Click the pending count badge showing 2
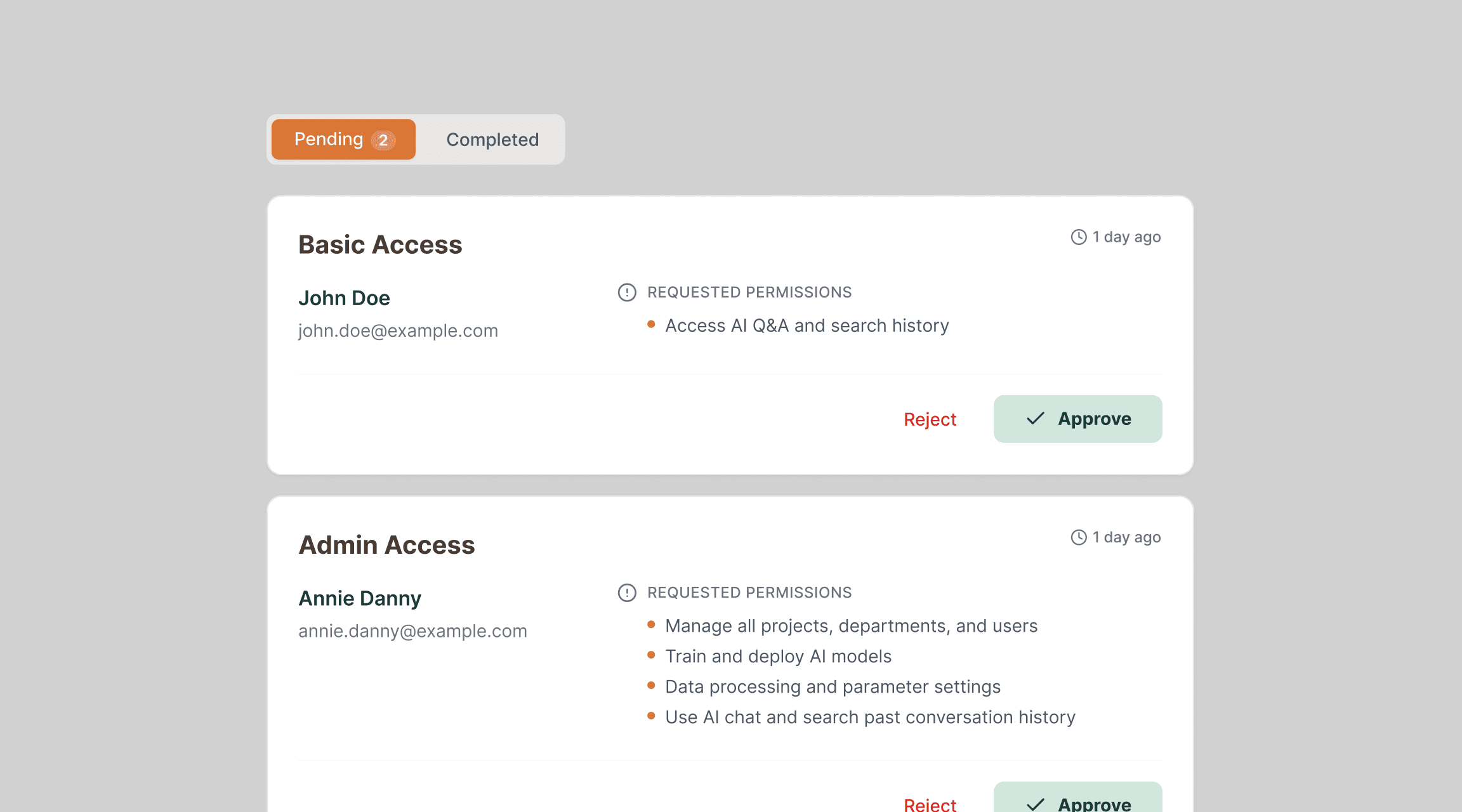This screenshot has width=1462, height=812. pyautogui.click(x=383, y=140)
